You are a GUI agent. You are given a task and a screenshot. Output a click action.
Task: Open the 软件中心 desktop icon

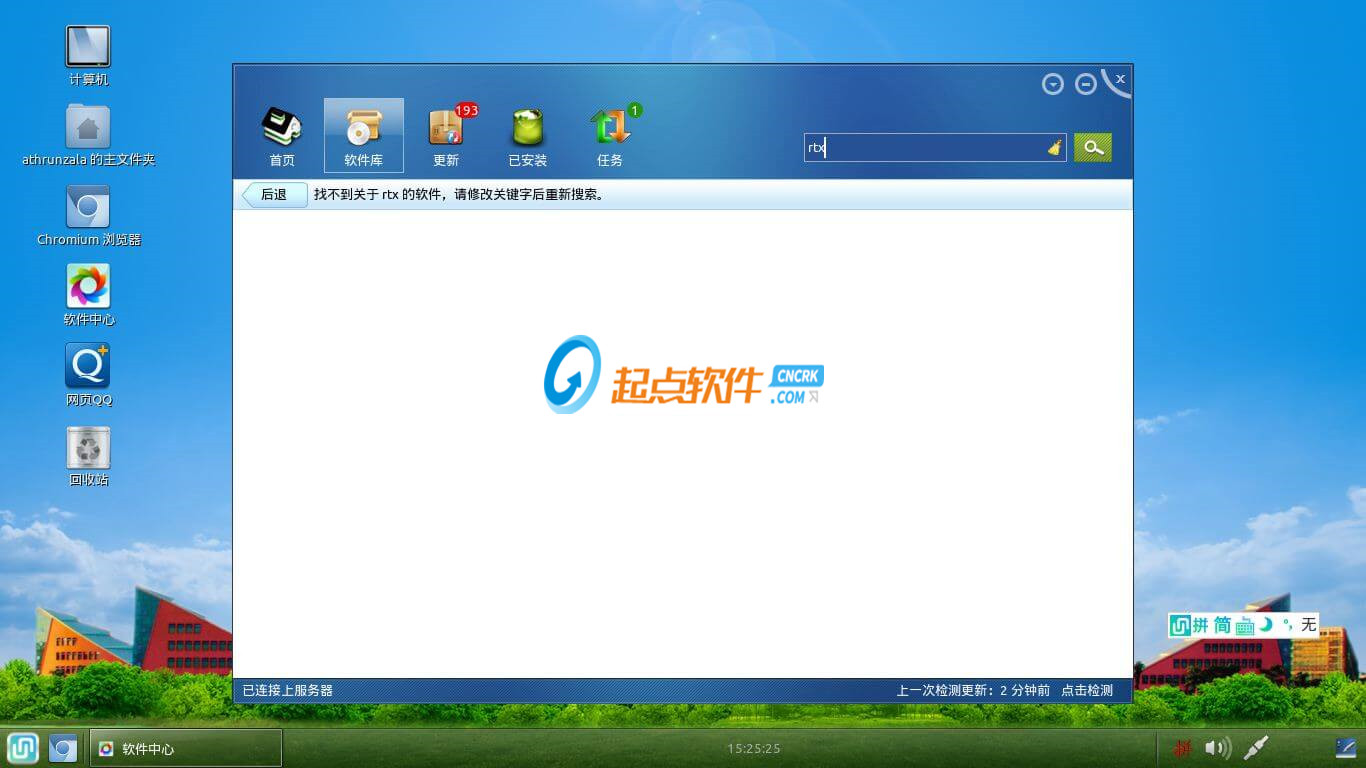click(x=88, y=296)
